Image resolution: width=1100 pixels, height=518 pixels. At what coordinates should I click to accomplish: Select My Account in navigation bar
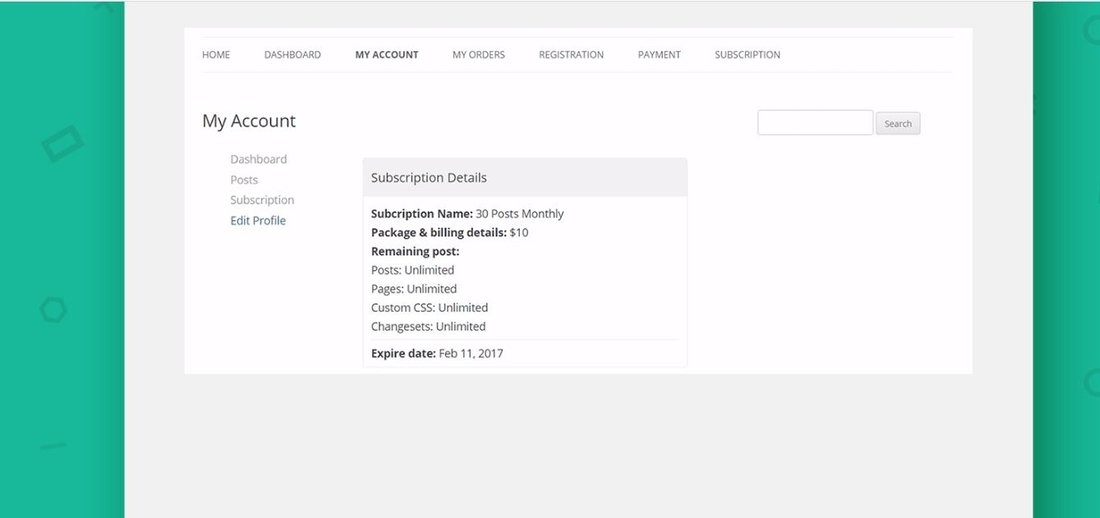click(x=387, y=55)
